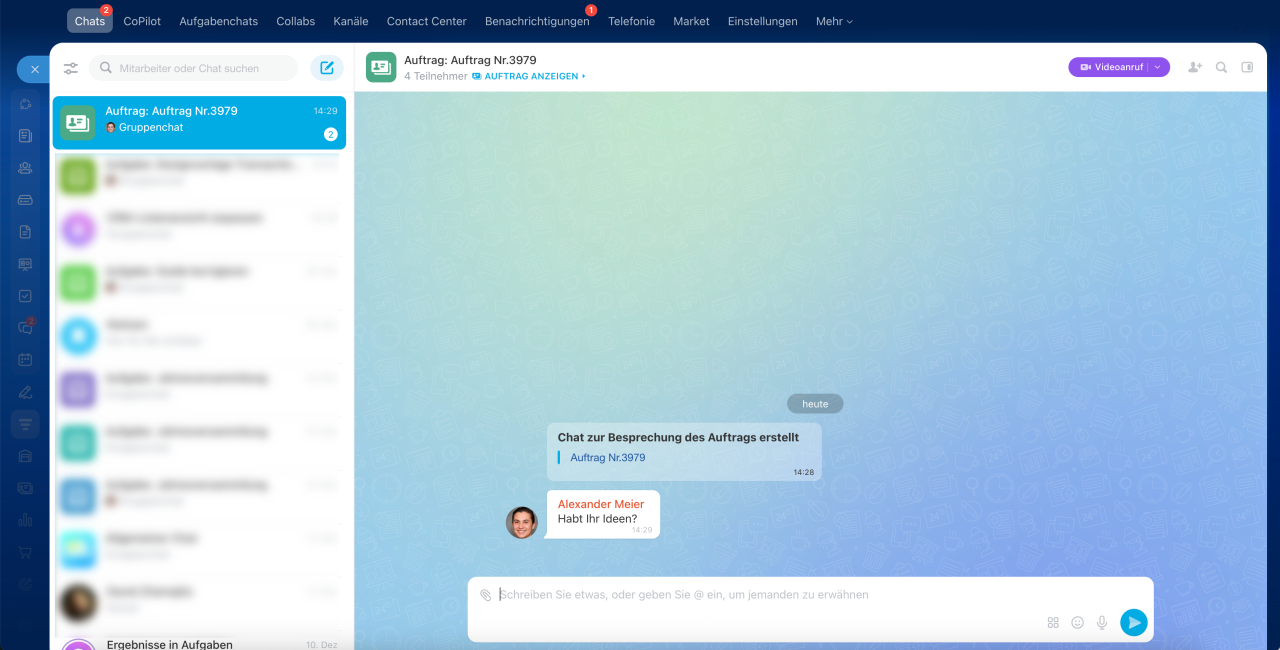
Task: Open the emoji picker
Action: click(x=1077, y=622)
